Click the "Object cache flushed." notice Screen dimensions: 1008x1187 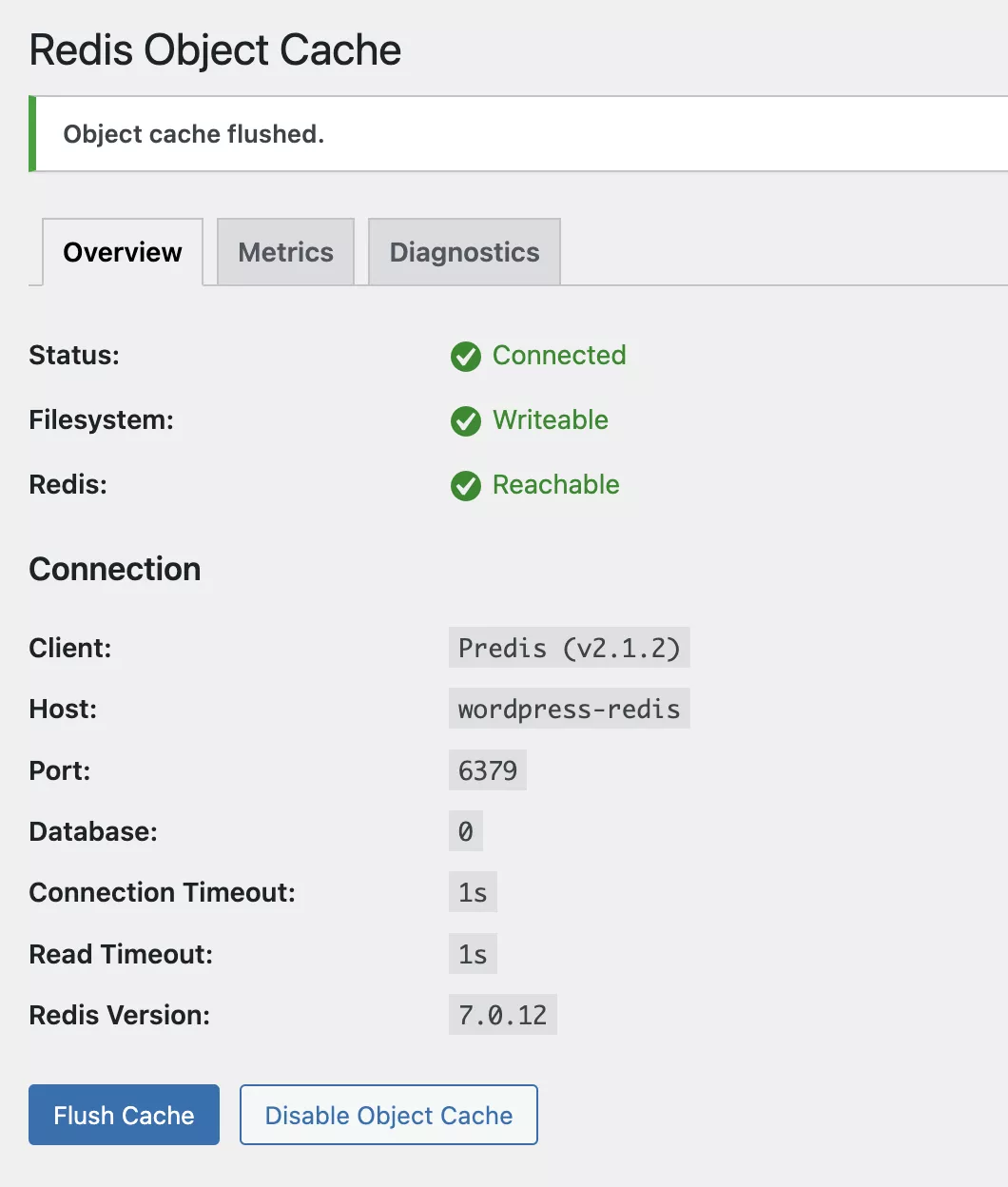(x=194, y=134)
